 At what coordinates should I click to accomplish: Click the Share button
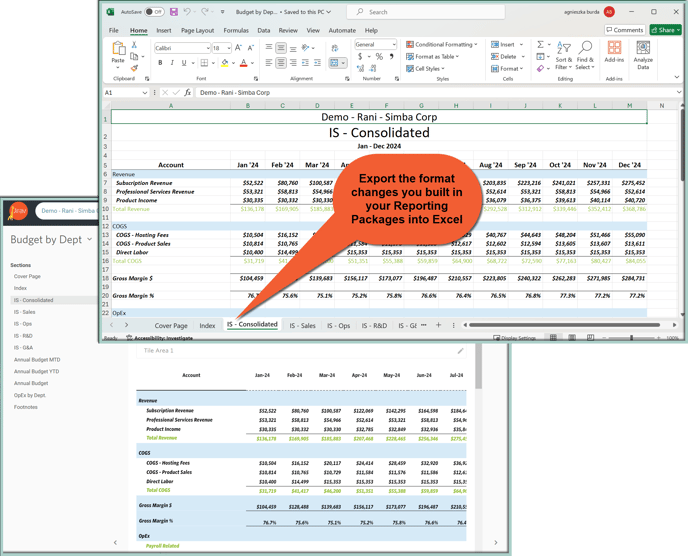(666, 30)
